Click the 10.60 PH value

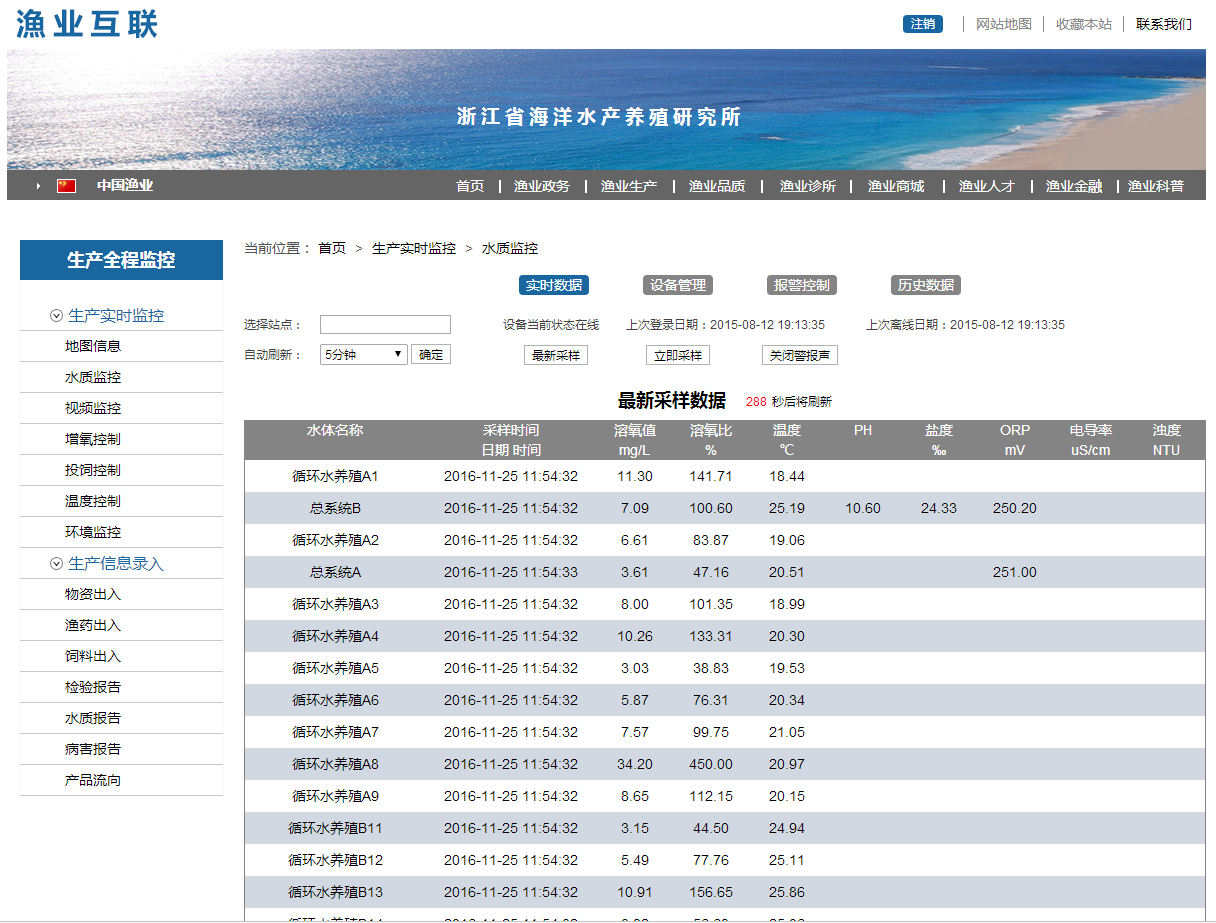pyautogui.click(x=863, y=509)
